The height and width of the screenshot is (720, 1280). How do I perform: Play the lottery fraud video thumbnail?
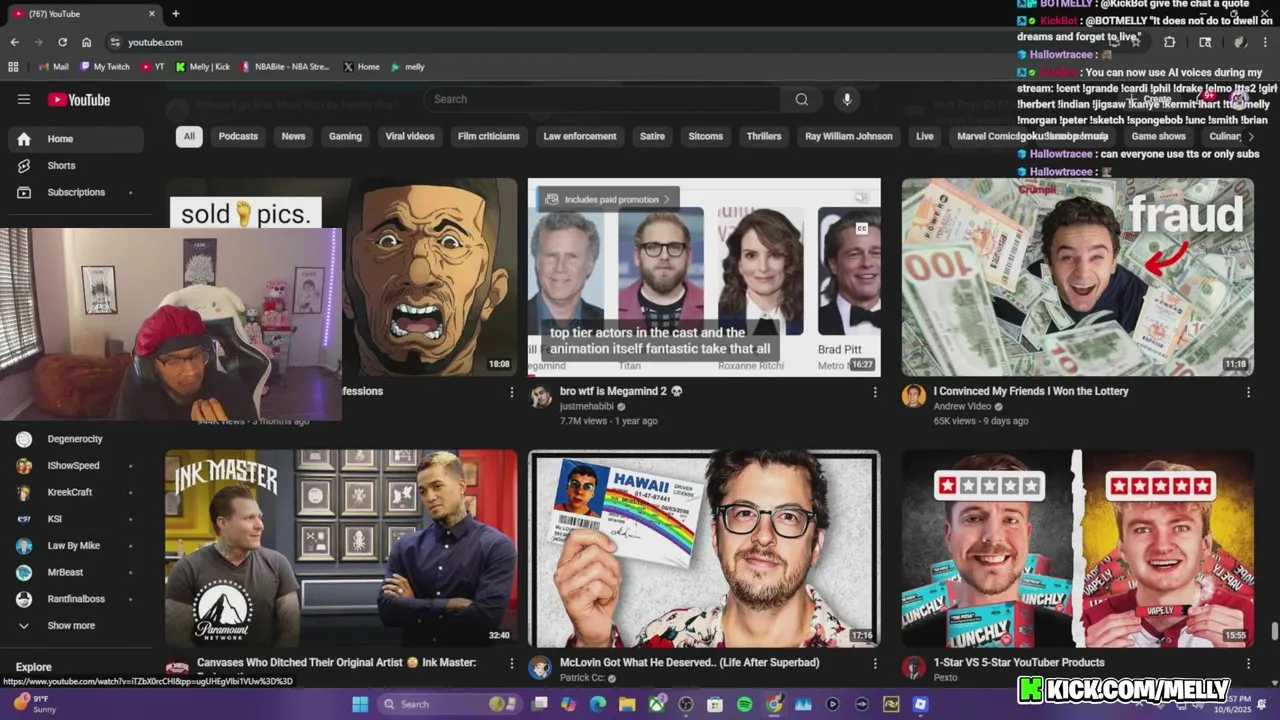pyautogui.click(x=1078, y=277)
